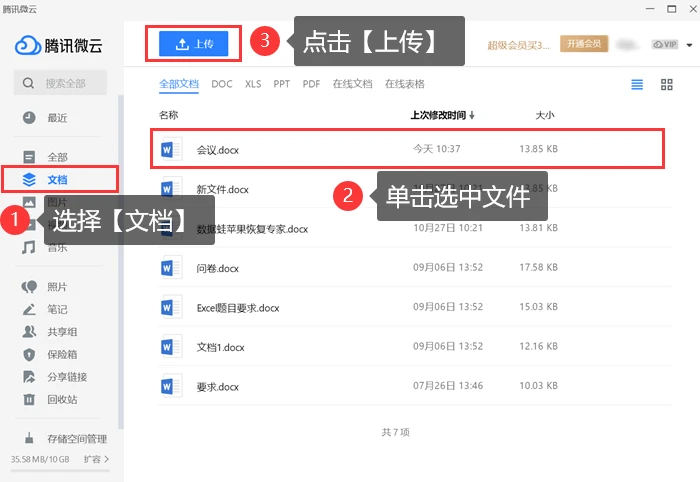
Task: Switch to the 在线文档 tab
Action: (x=352, y=84)
